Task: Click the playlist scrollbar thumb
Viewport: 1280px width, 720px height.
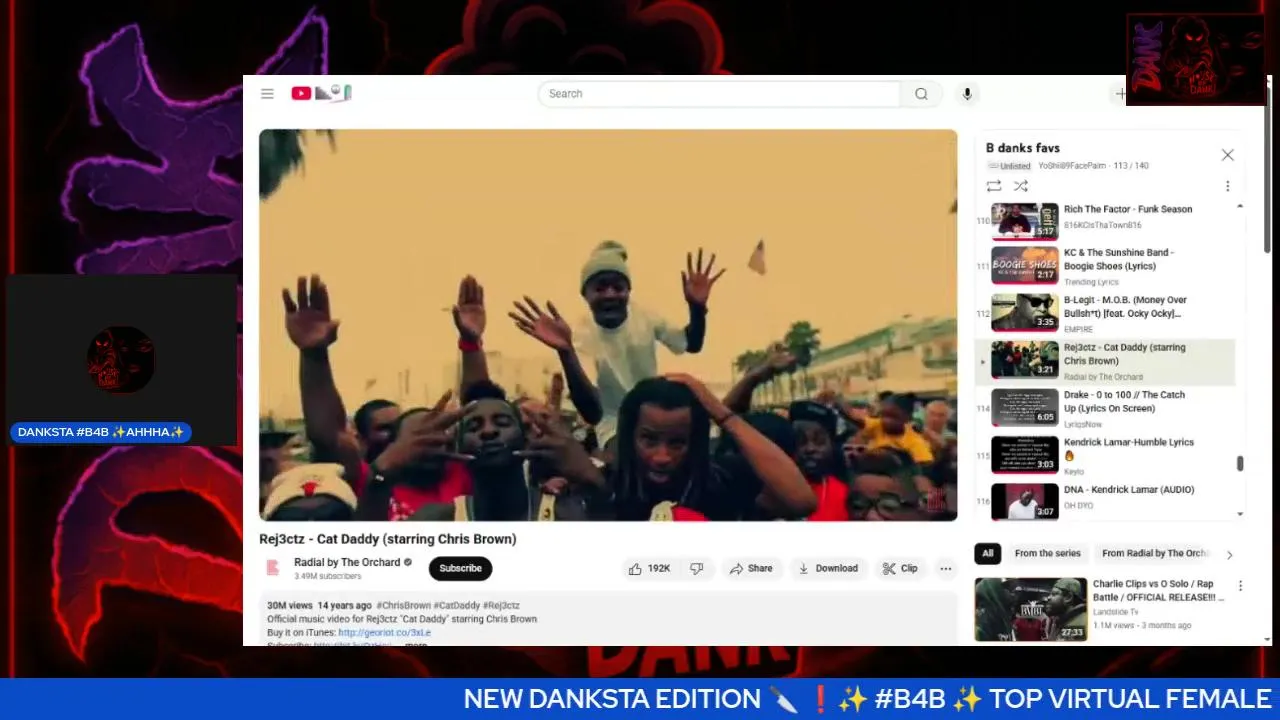Action: pyautogui.click(x=1240, y=463)
